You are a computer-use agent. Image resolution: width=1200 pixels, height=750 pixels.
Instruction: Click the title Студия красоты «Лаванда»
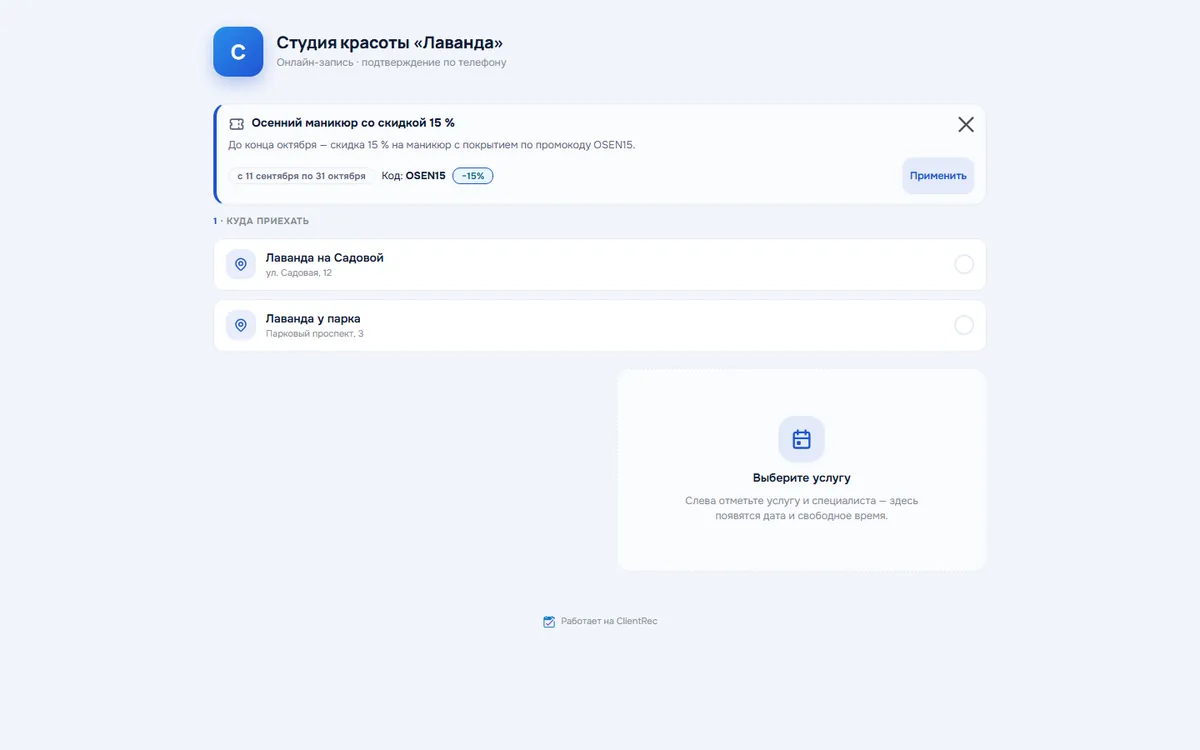point(390,43)
